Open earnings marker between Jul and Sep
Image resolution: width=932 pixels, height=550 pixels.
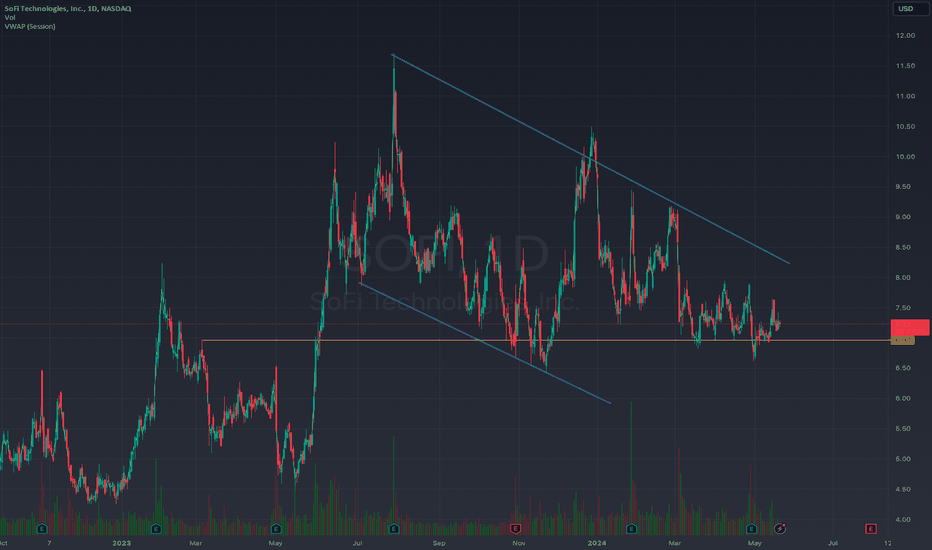[394, 528]
